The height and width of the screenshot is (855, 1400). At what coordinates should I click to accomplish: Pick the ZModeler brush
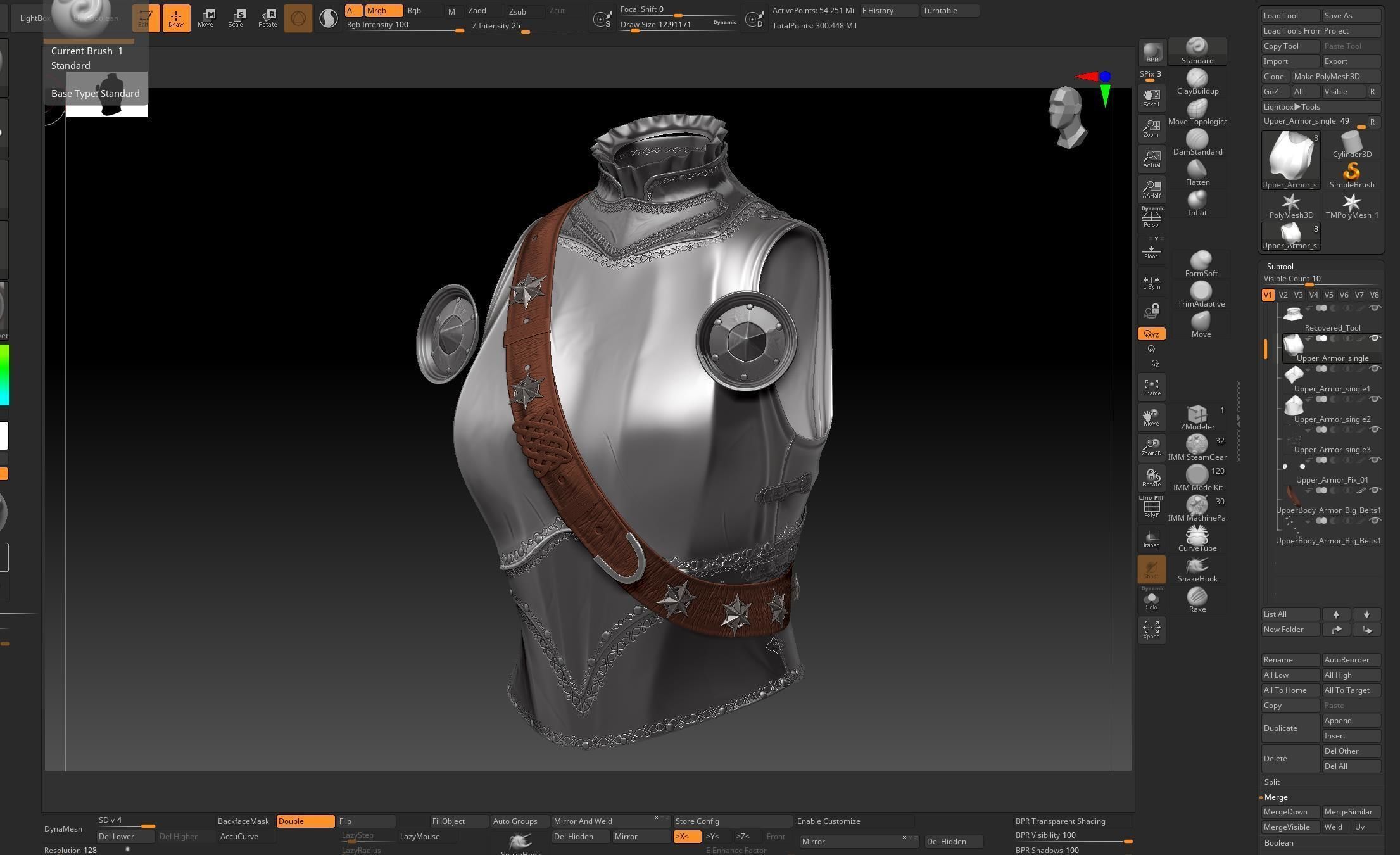point(1197,418)
